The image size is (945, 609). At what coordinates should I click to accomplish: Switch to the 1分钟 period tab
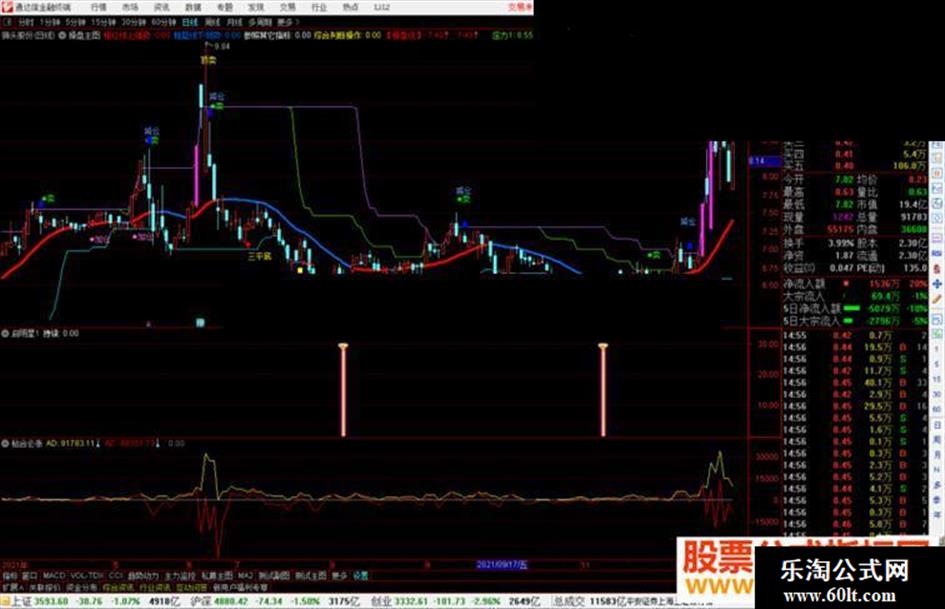click(49, 22)
